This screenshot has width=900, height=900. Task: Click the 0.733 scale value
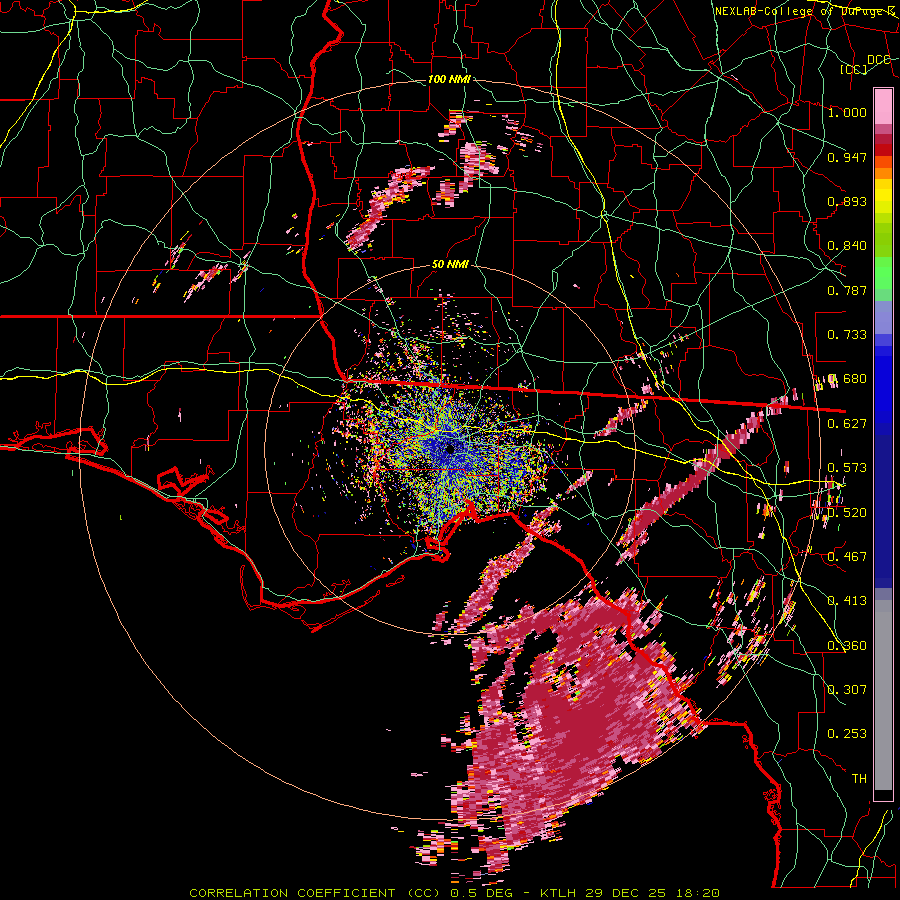tap(847, 335)
